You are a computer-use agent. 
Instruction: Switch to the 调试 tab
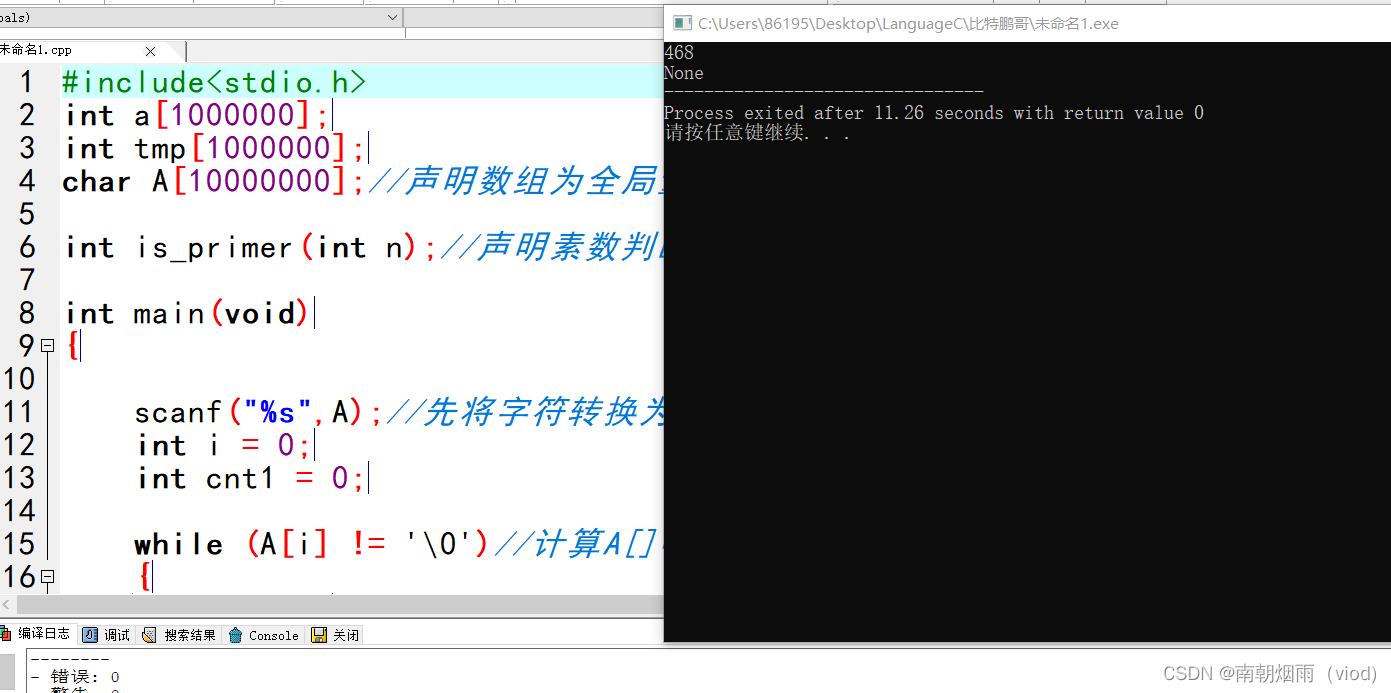[x=107, y=635]
